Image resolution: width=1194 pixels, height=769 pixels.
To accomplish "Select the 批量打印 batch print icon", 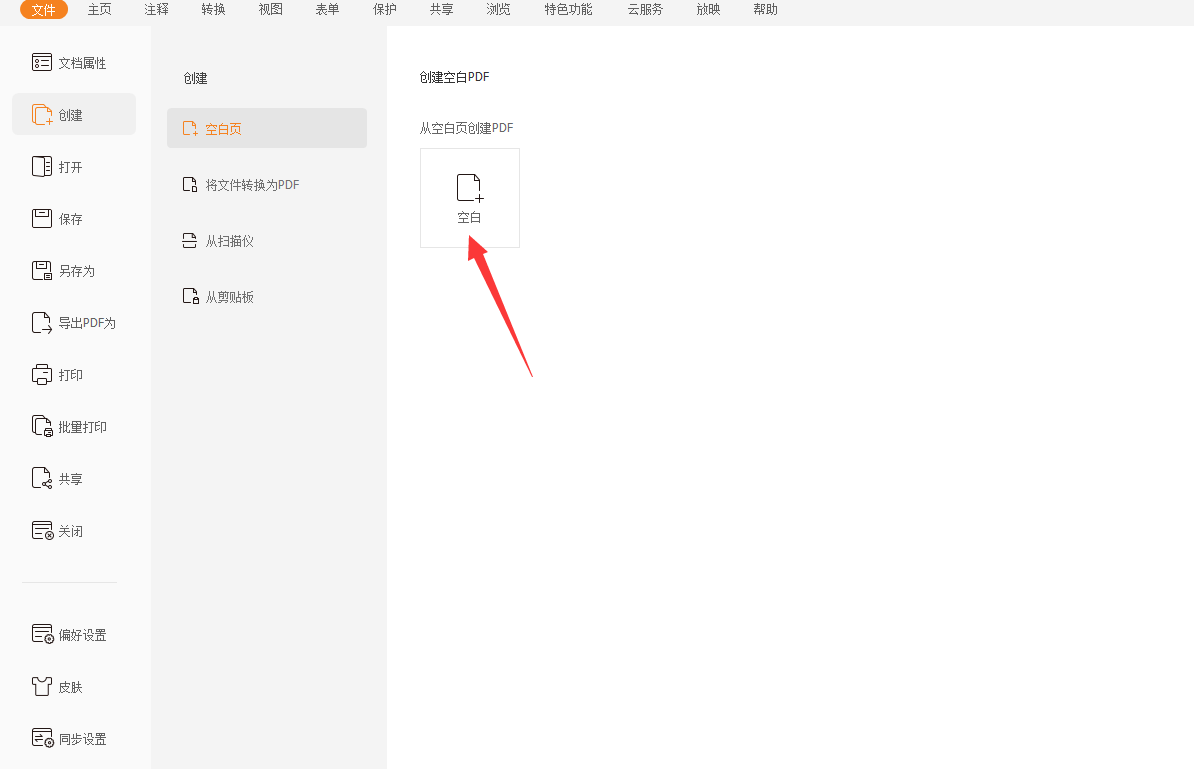I will tap(42, 427).
